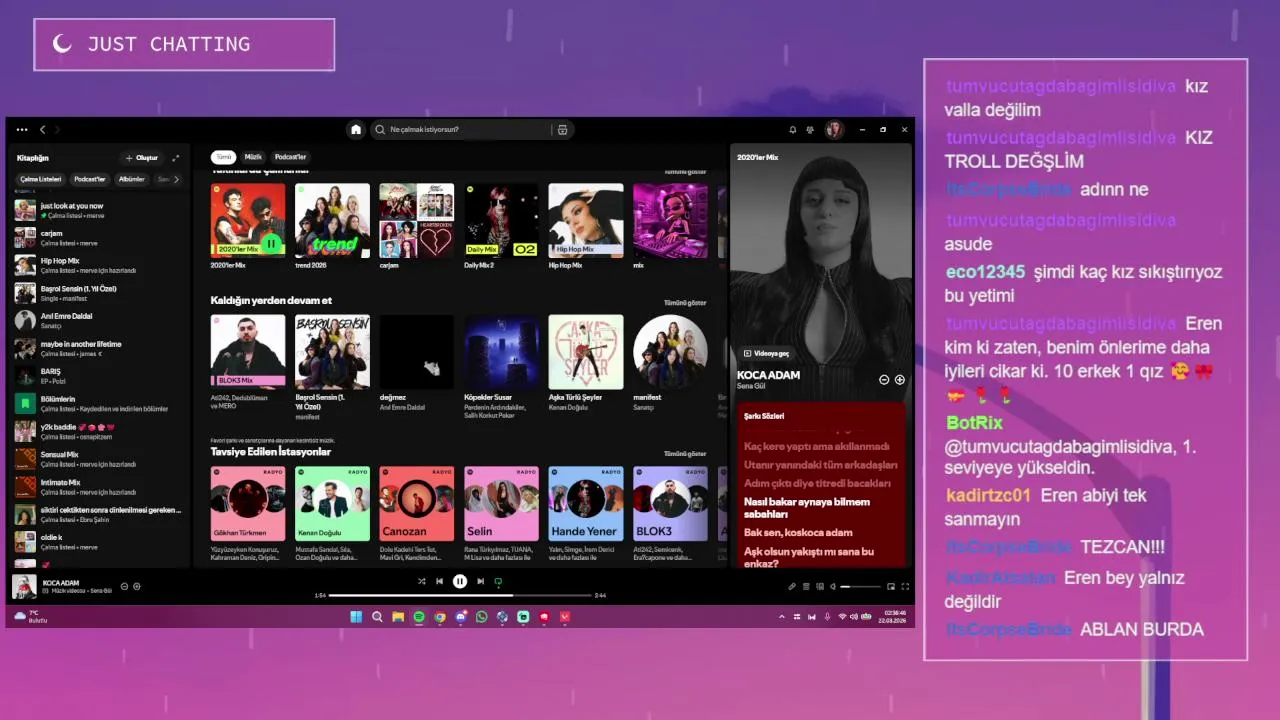Filter library by Podcast'ler chip
1280x720 pixels.
[90, 179]
